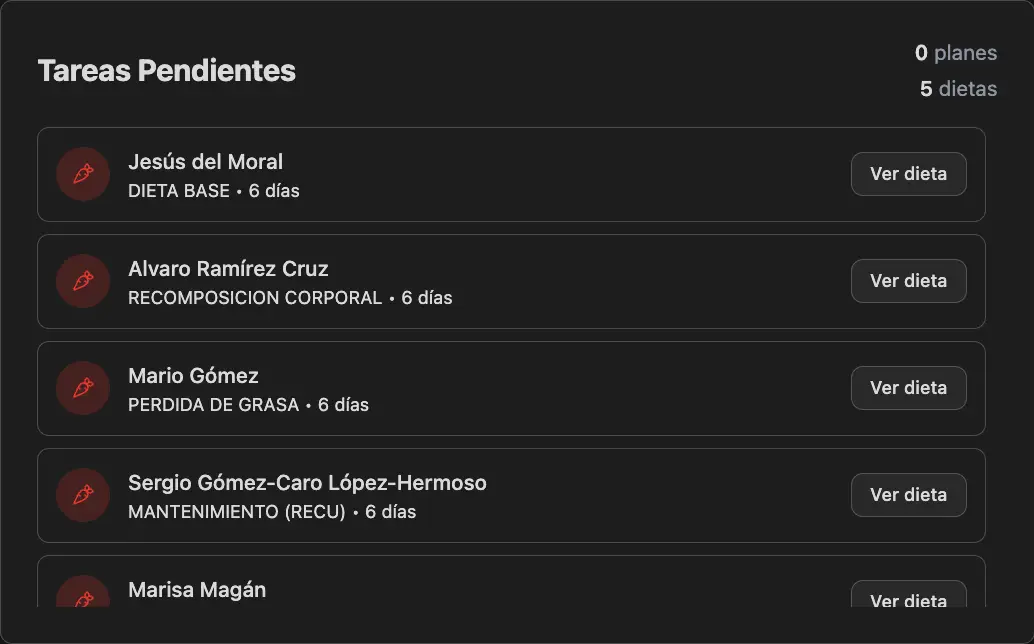Click the icon on the MANTENIMIENTO (RECU) row
The height and width of the screenshot is (644, 1034).
tap(83, 495)
